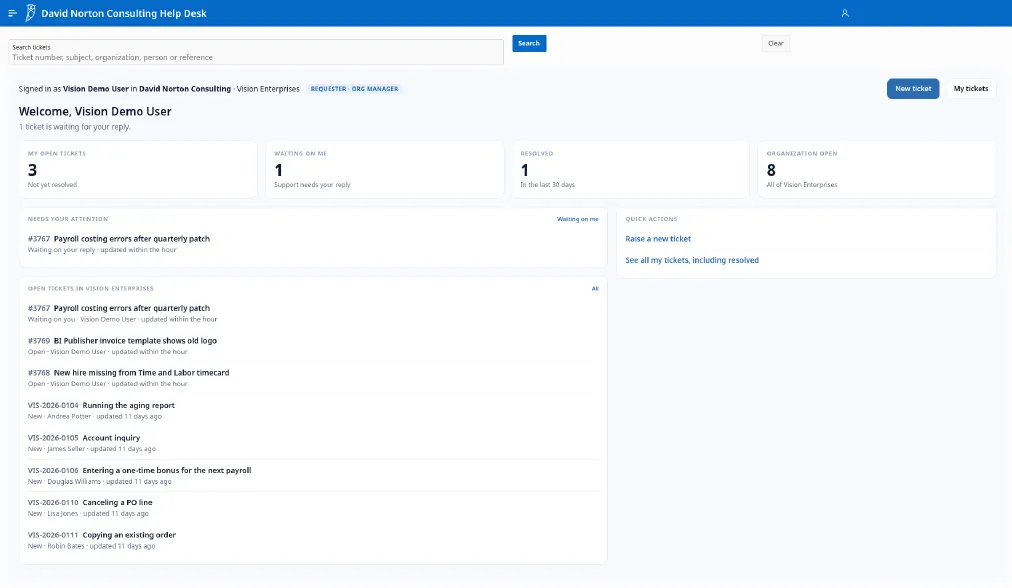
Task: Click '1 ticket is waiting for your reply'
Action: 75,127
